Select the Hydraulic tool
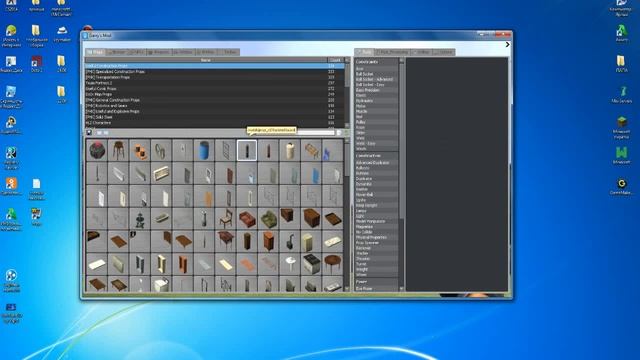 coord(376,101)
